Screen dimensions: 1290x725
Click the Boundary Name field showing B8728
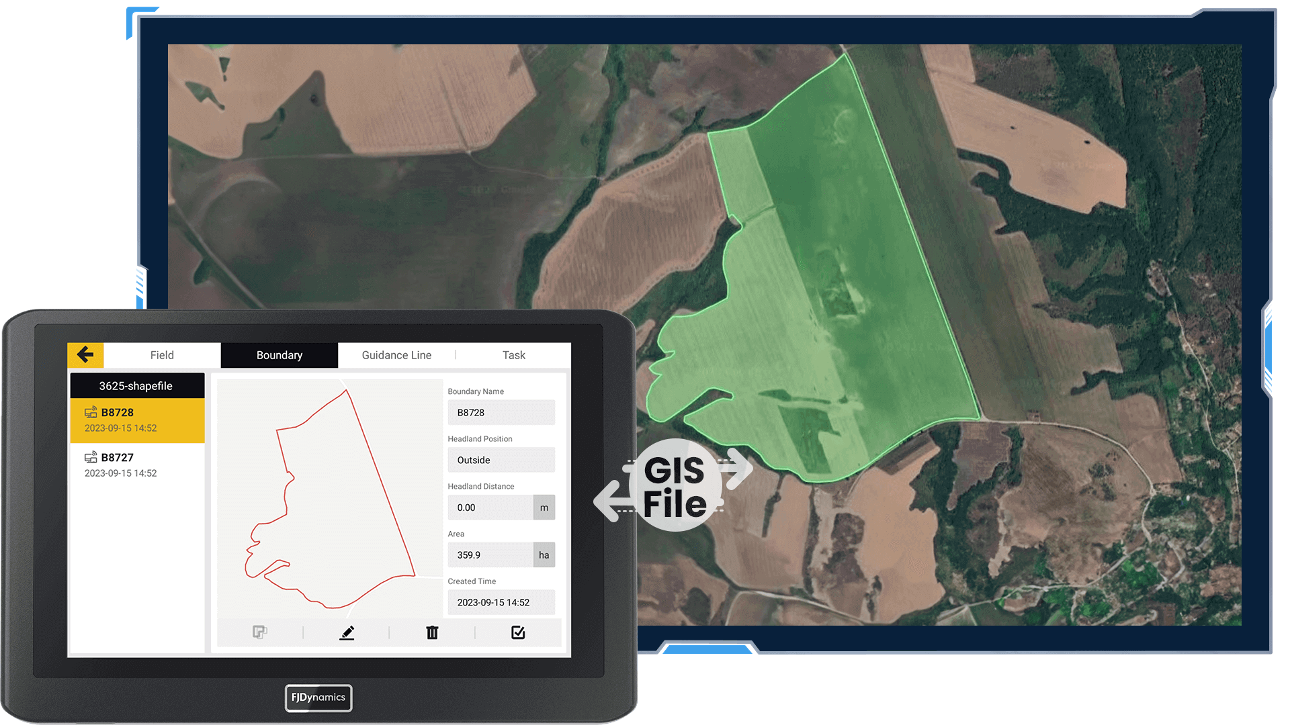click(x=501, y=412)
